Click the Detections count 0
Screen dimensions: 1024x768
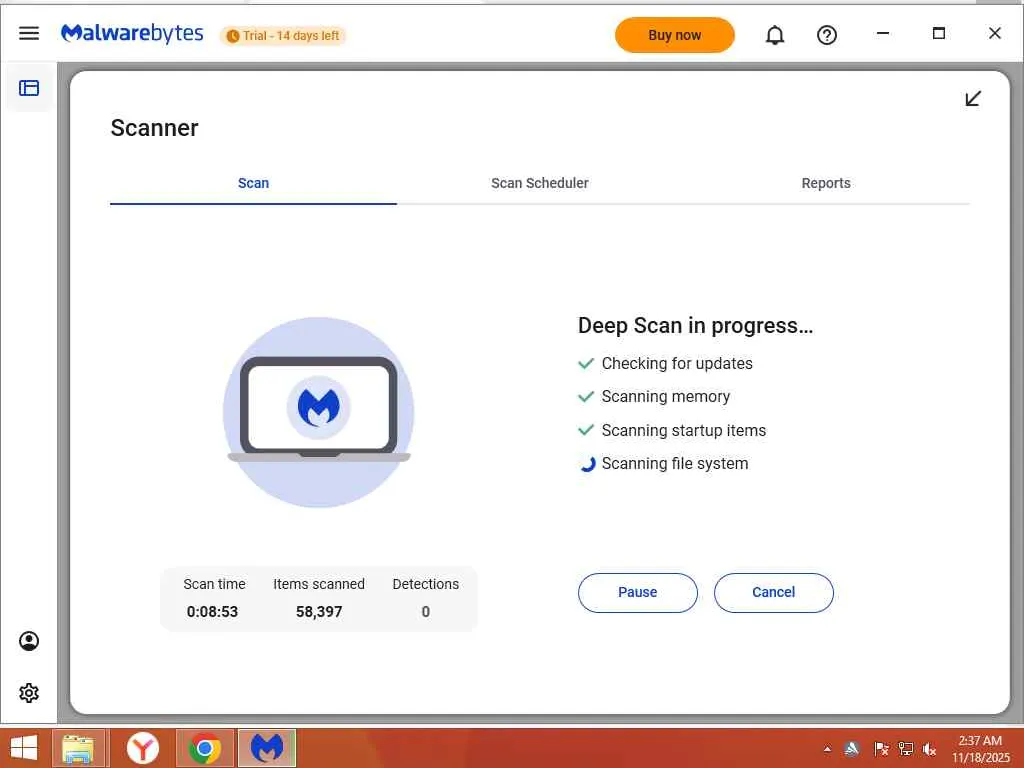tap(426, 612)
